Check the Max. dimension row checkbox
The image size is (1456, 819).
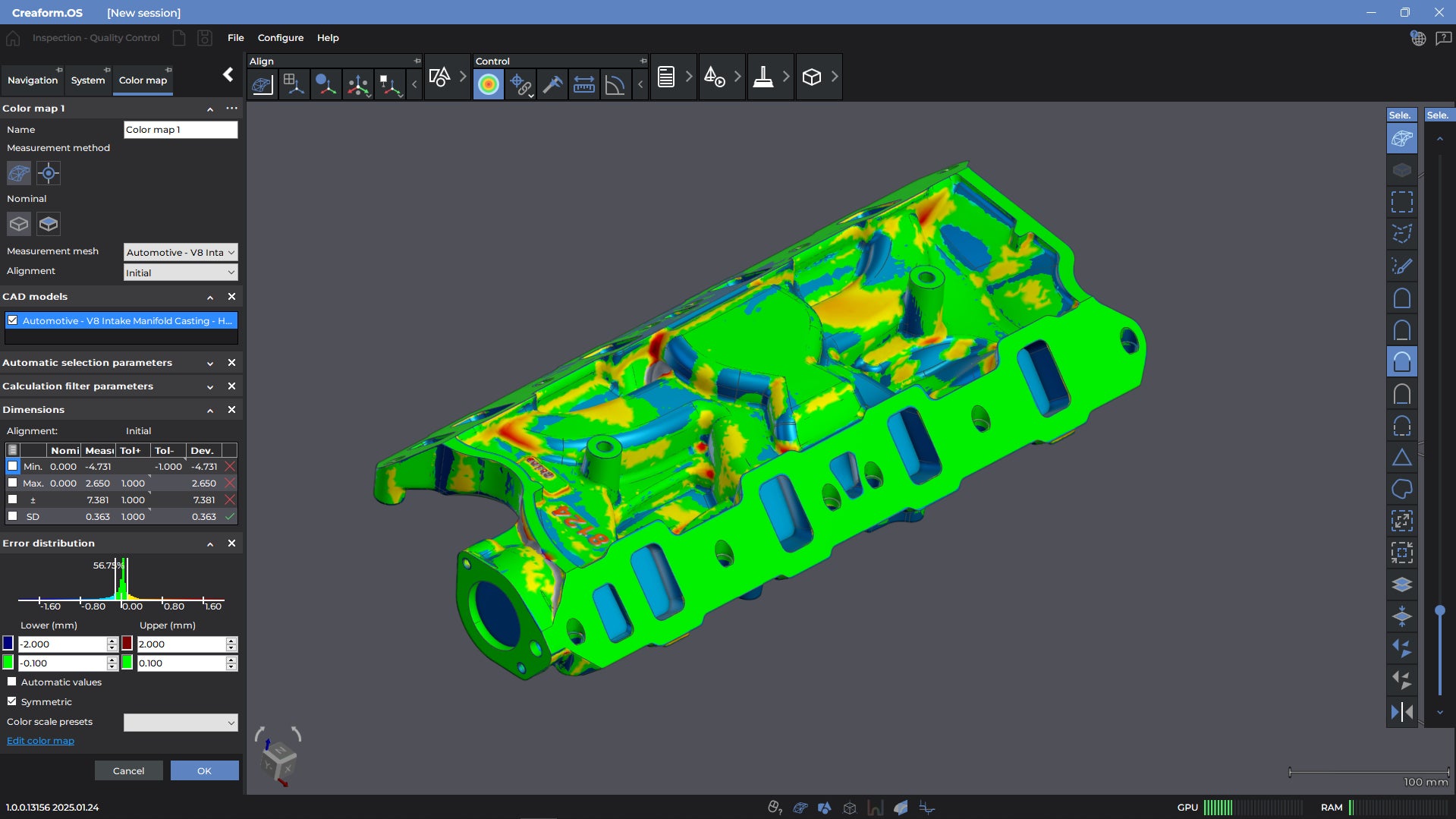(x=12, y=483)
